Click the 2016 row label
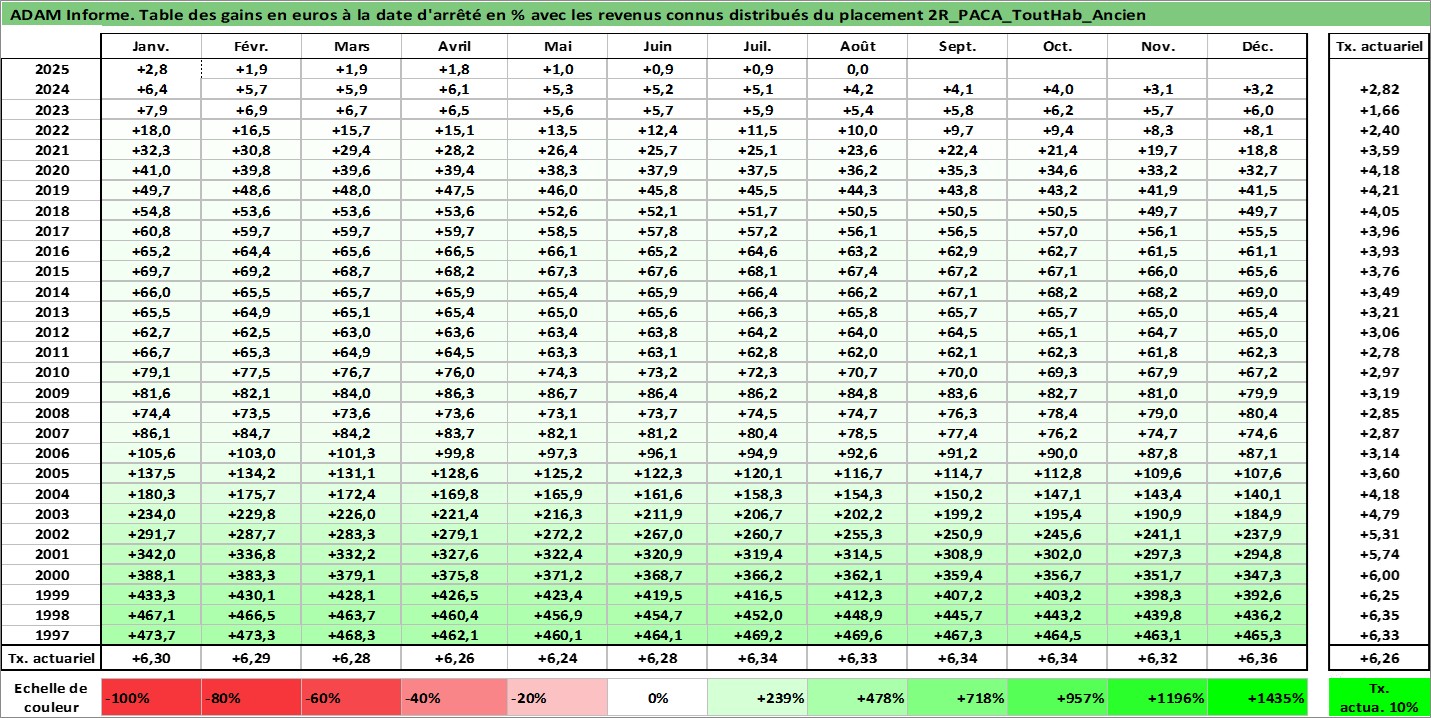 (51, 251)
